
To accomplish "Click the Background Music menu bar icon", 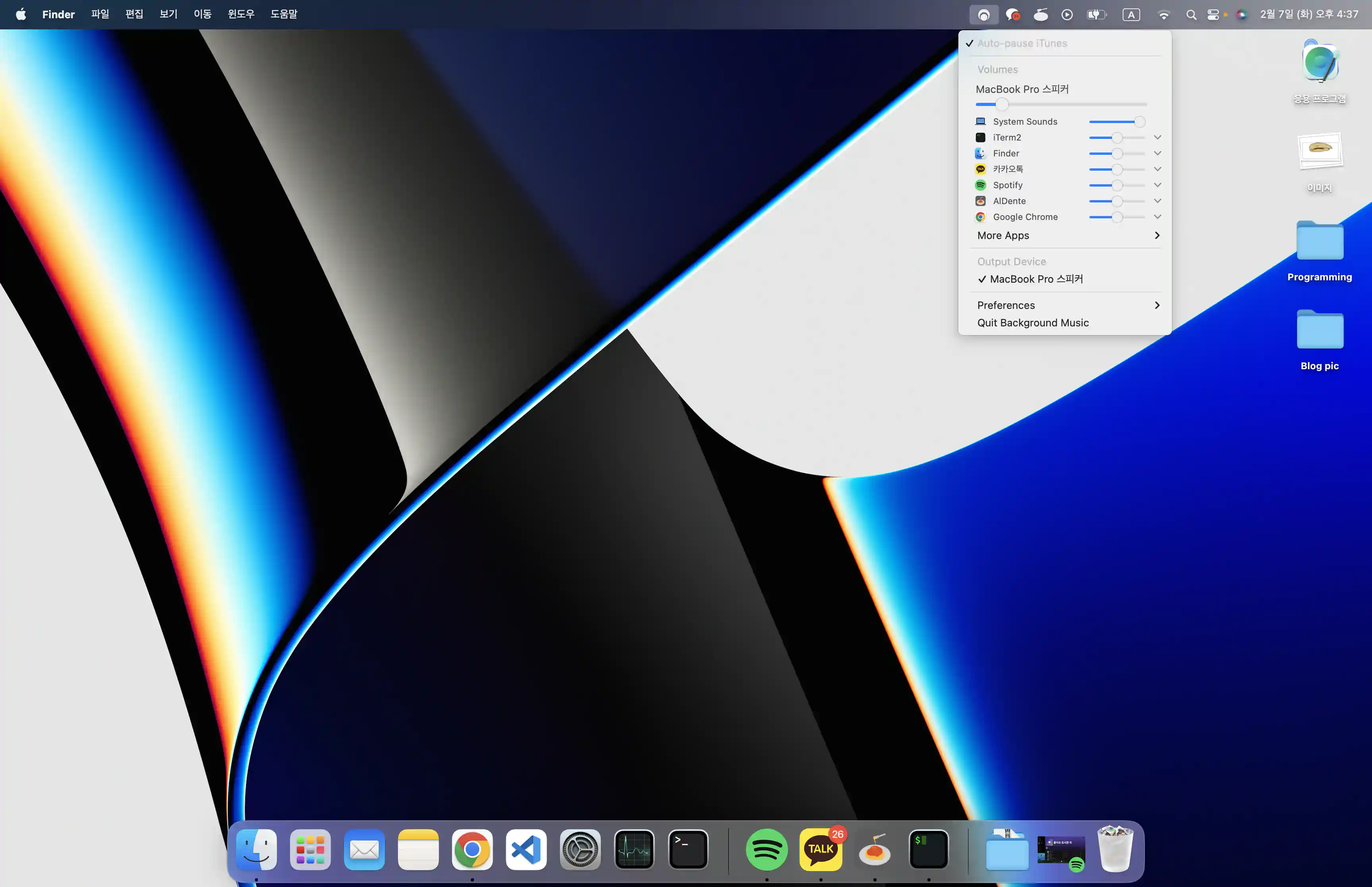I will tap(983, 14).
